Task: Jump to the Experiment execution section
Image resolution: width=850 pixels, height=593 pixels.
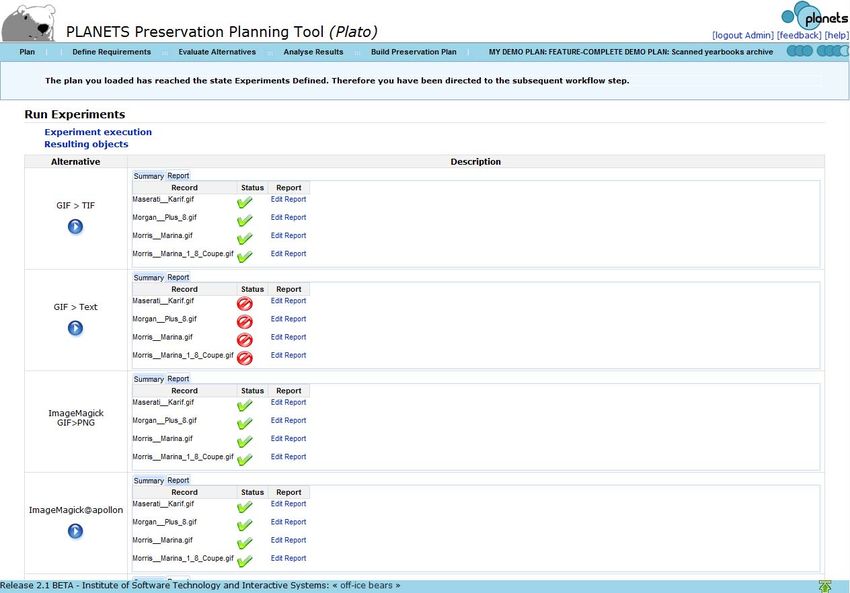Action: point(98,132)
